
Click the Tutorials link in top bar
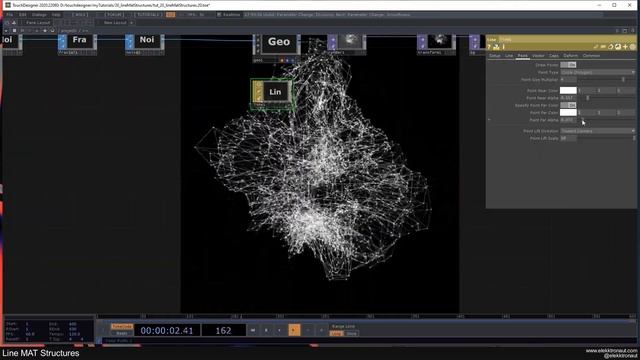coord(149,15)
